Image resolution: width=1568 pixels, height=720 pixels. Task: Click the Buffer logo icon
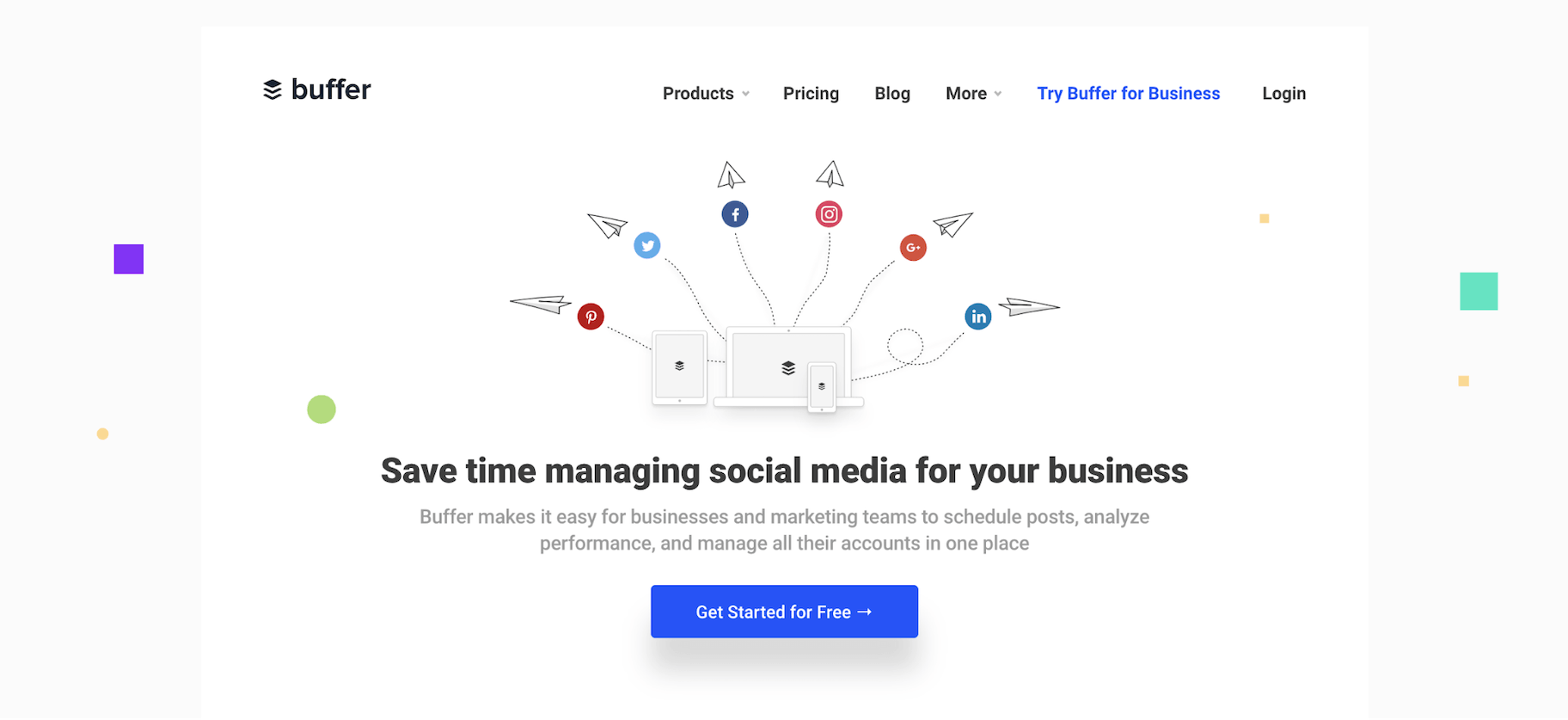click(x=273, y=89)
